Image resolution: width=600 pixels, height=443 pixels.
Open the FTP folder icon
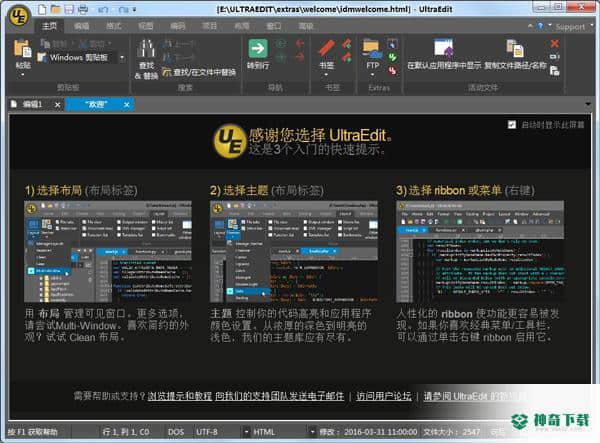point(372,49)
